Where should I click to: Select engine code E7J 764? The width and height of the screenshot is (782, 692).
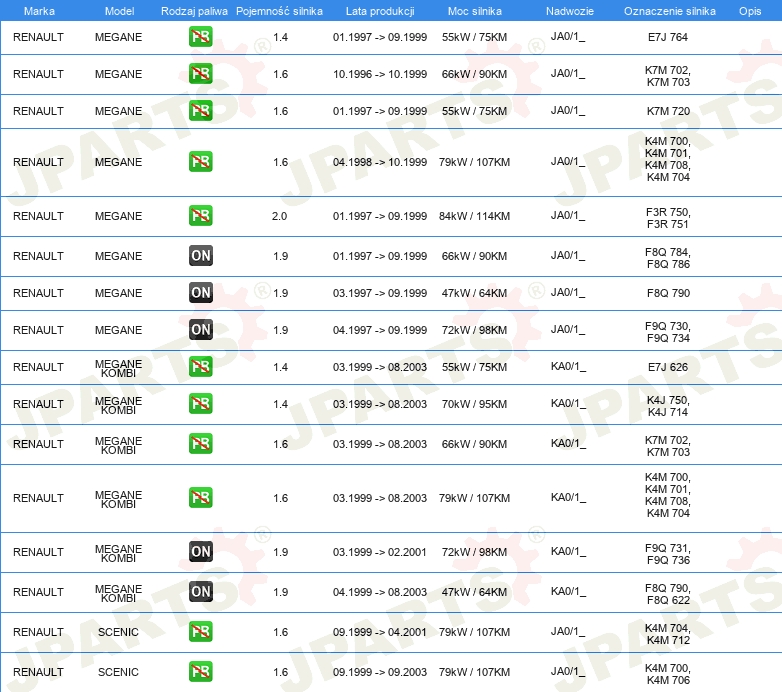click(668, 37)
